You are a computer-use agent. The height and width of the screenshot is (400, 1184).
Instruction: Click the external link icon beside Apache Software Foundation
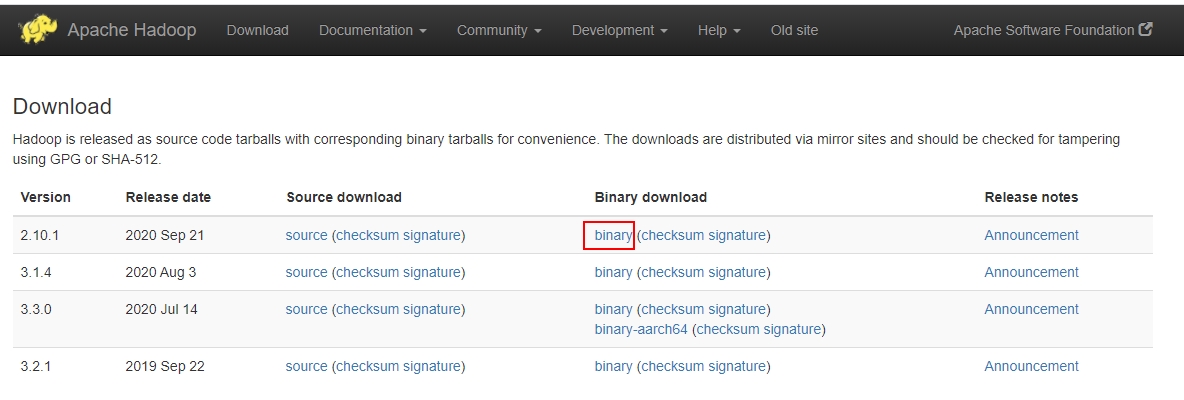[x=1145, y=29]
